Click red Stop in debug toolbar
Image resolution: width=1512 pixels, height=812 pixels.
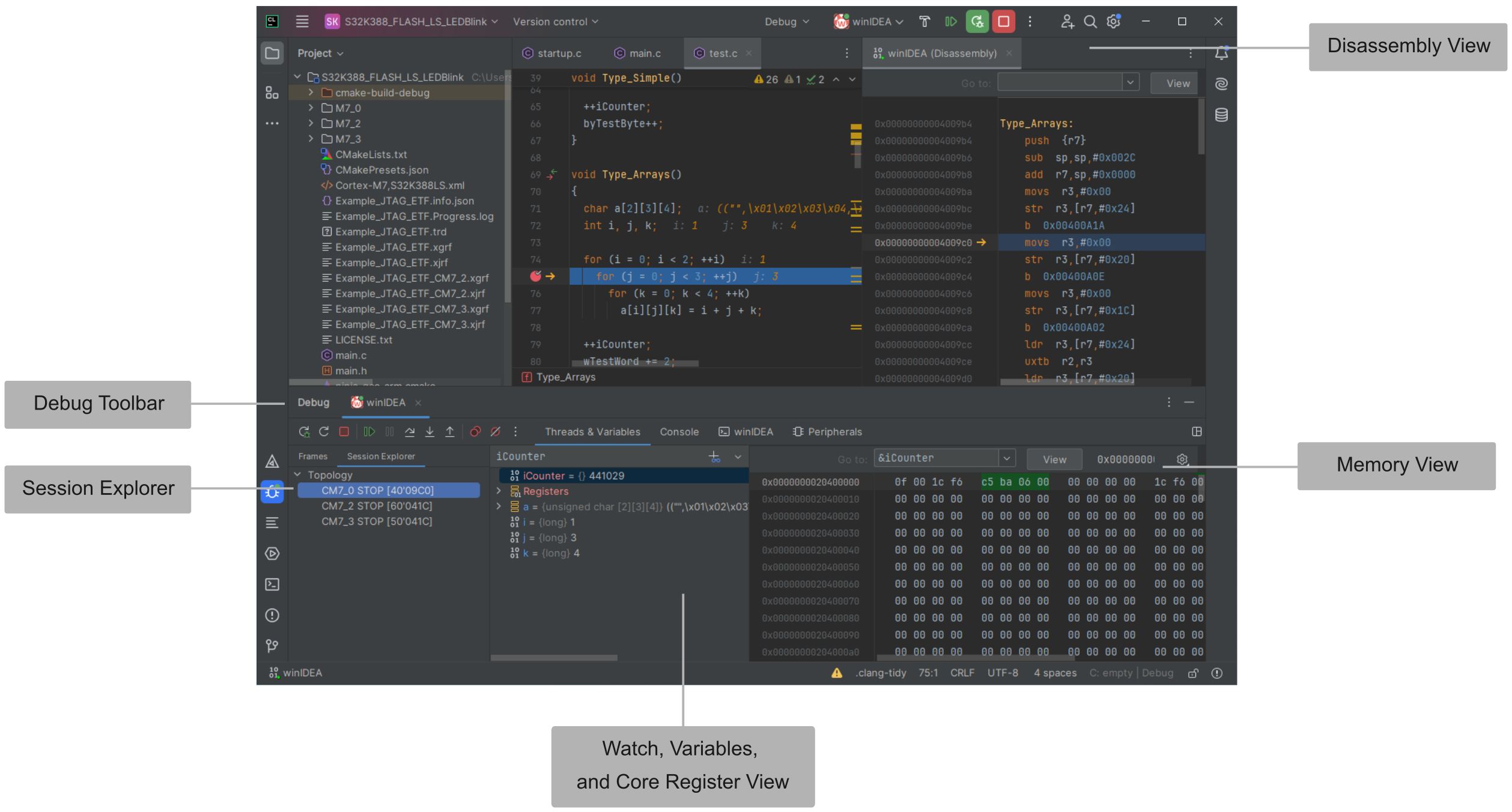(344, 432)
